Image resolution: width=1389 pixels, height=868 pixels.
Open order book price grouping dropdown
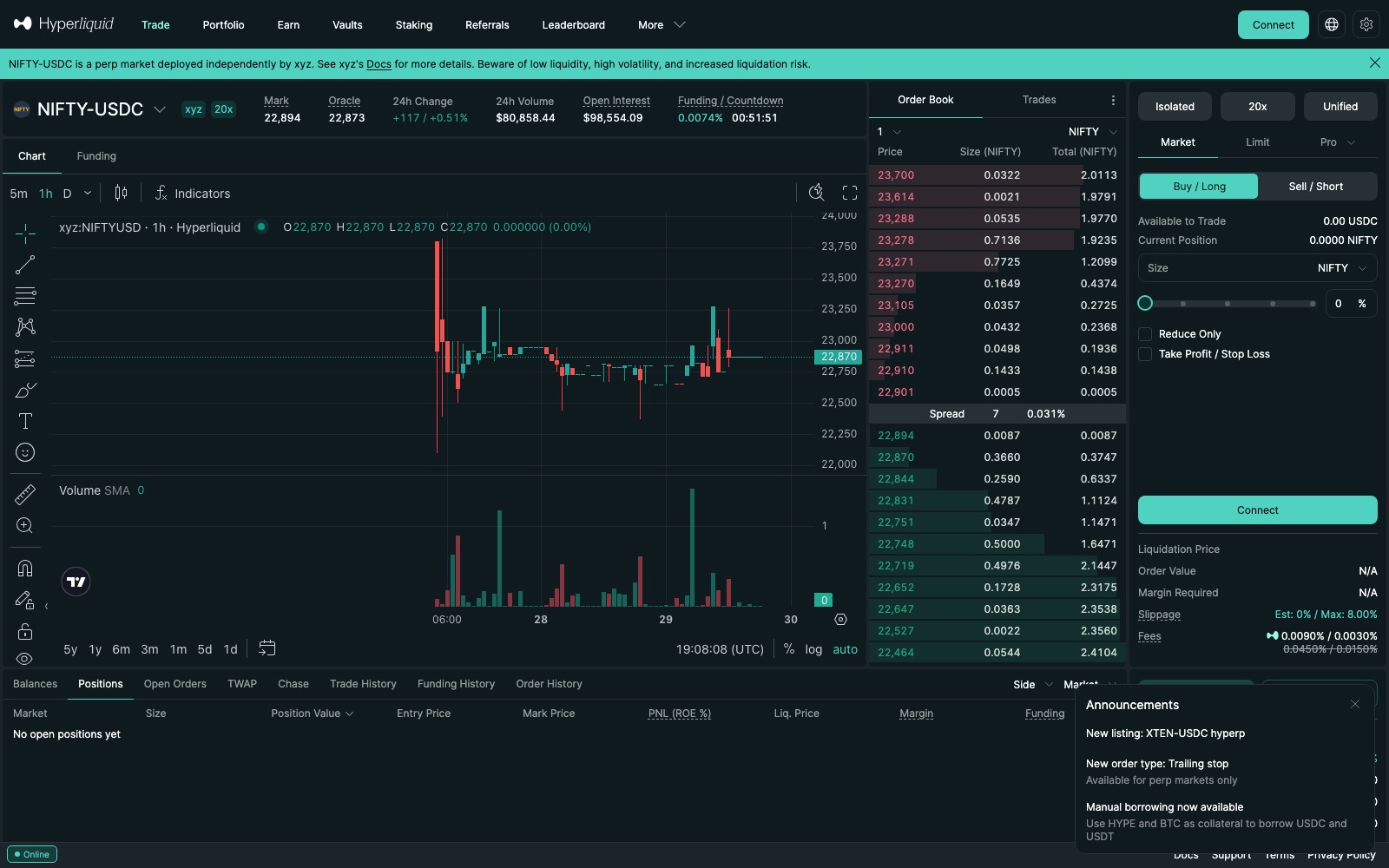[x=889, y=132]
